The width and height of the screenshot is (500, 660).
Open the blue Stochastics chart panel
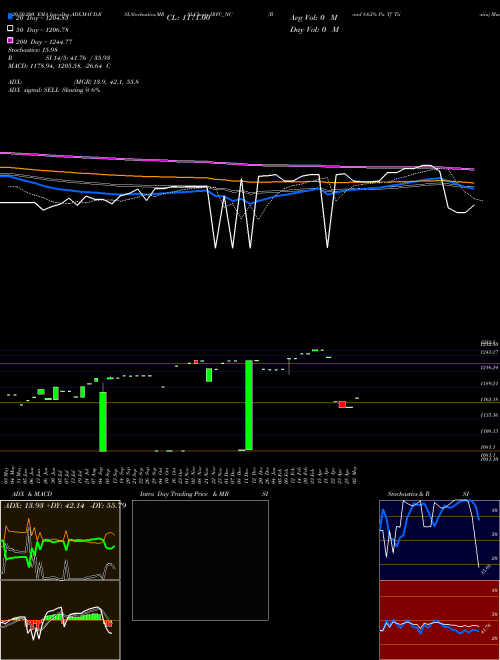pos(439,540)
